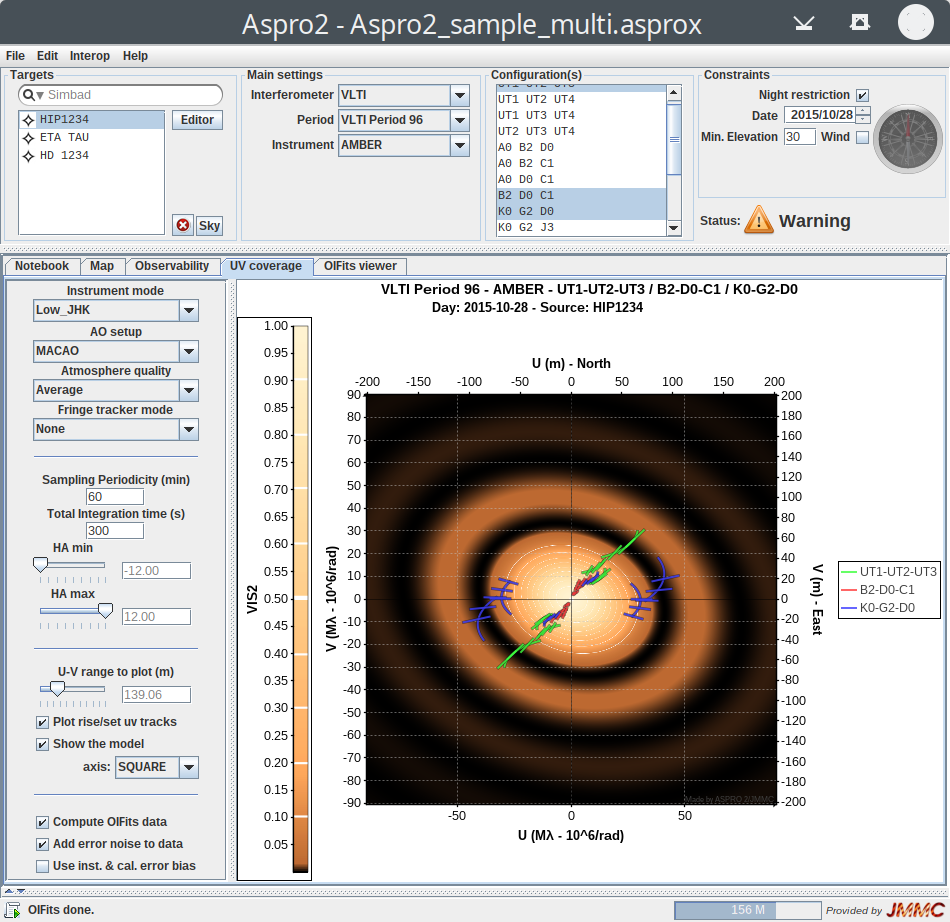Click the HIP1234 target star icon
950x922 pixels.
click(x=28, y=120)
